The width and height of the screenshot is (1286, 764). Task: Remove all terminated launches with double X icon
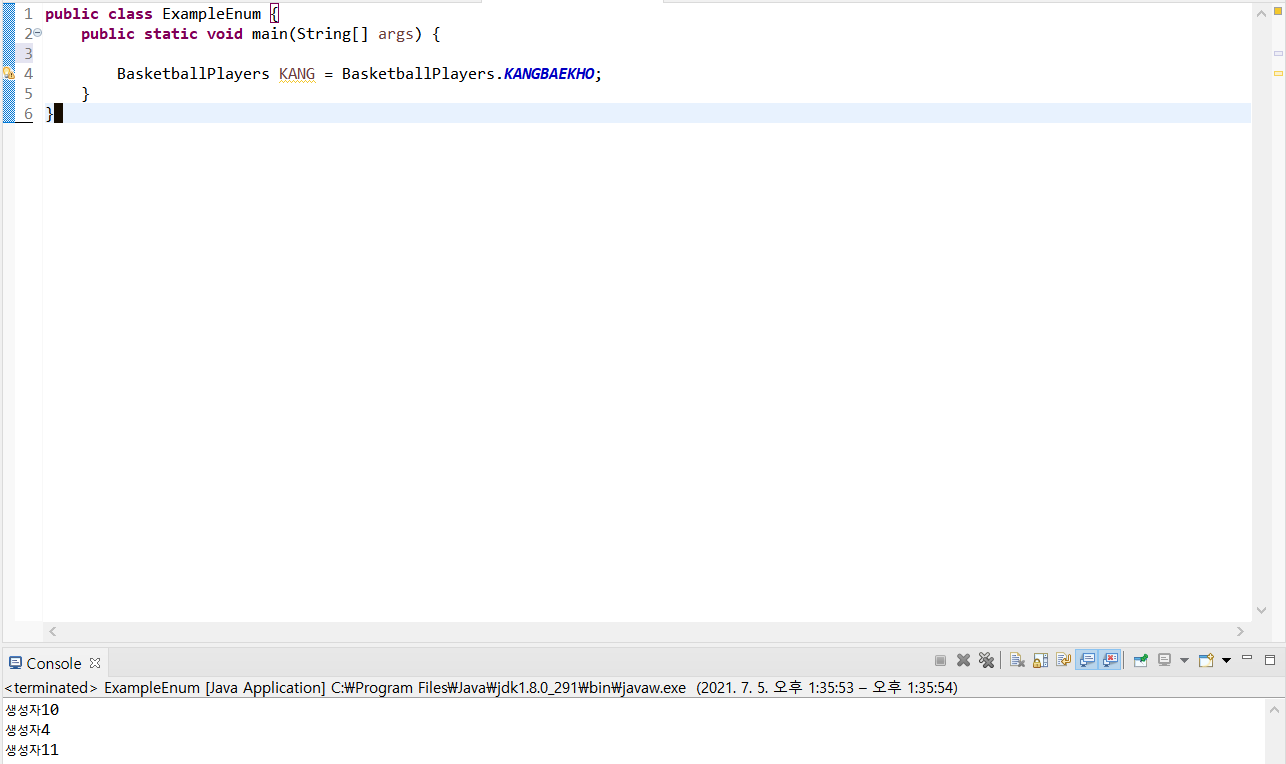[x=987, y=660]
